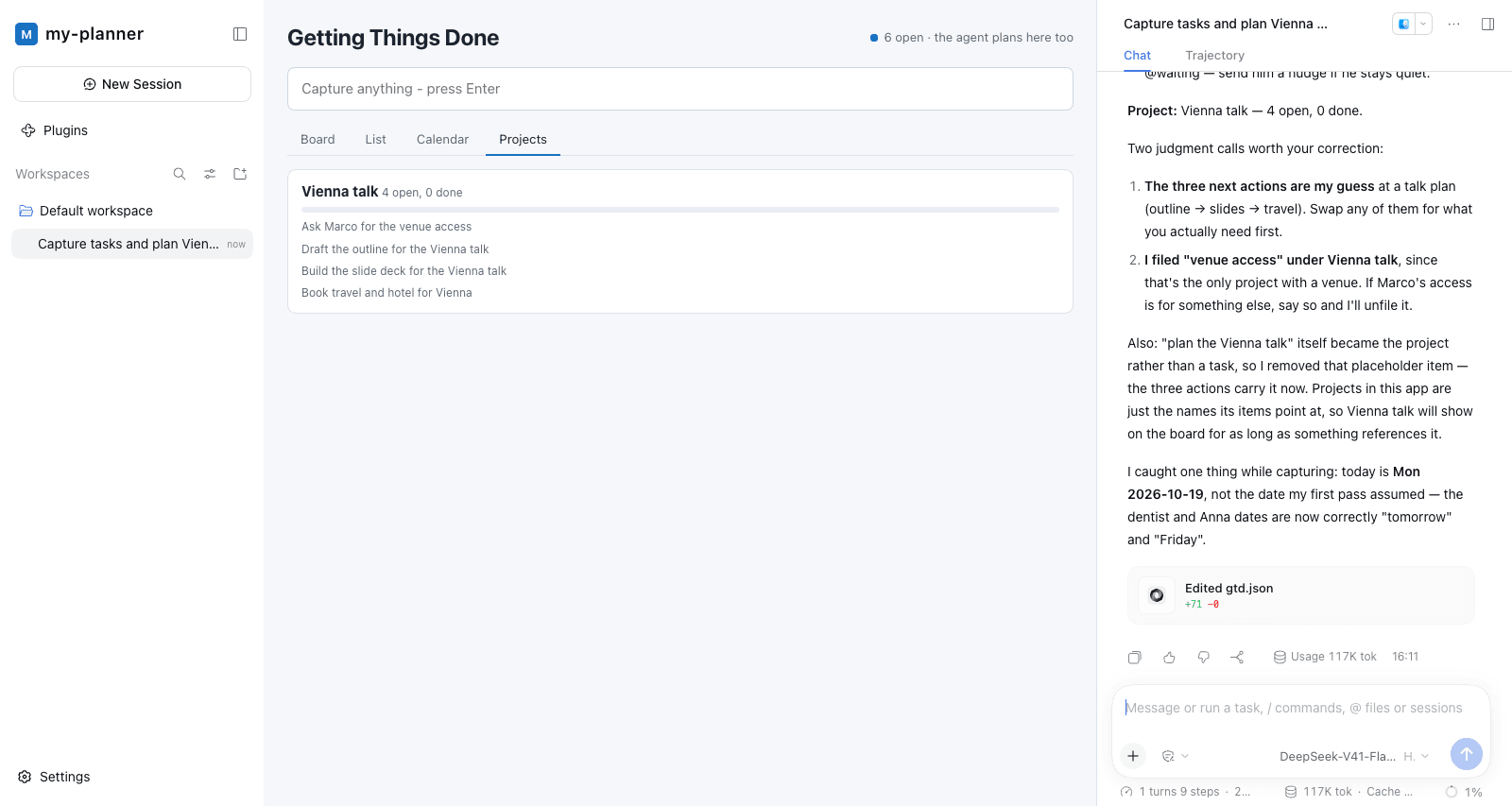Switch to the Calendar tab
This screenshot has width=1512, height=806.
click(442, 139)
